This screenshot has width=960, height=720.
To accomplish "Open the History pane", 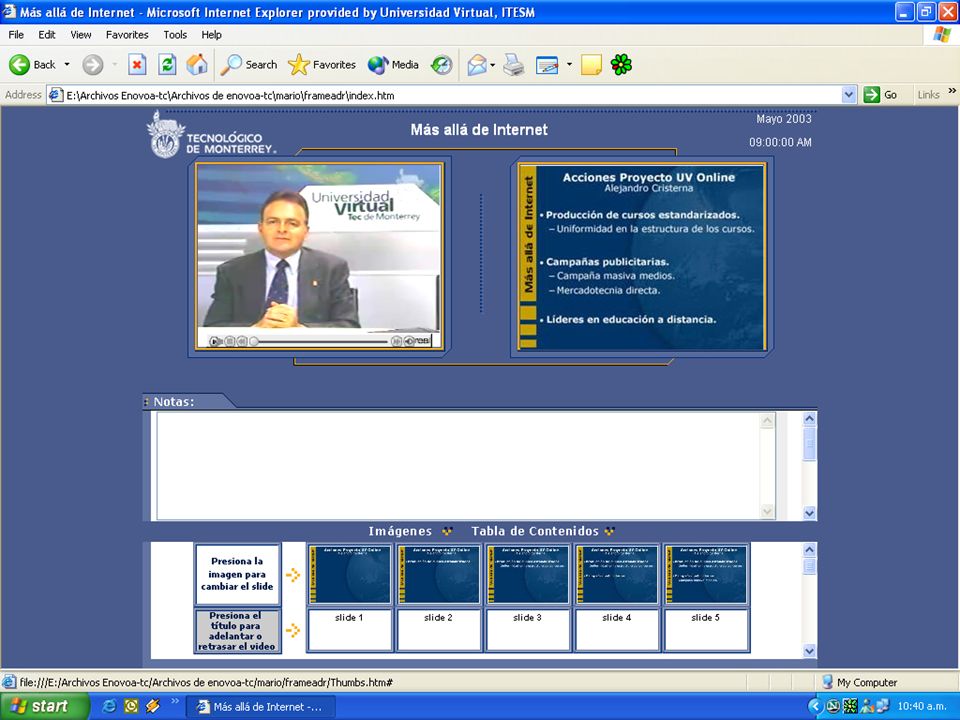I will pyautogui.click(x=441, y=64).
